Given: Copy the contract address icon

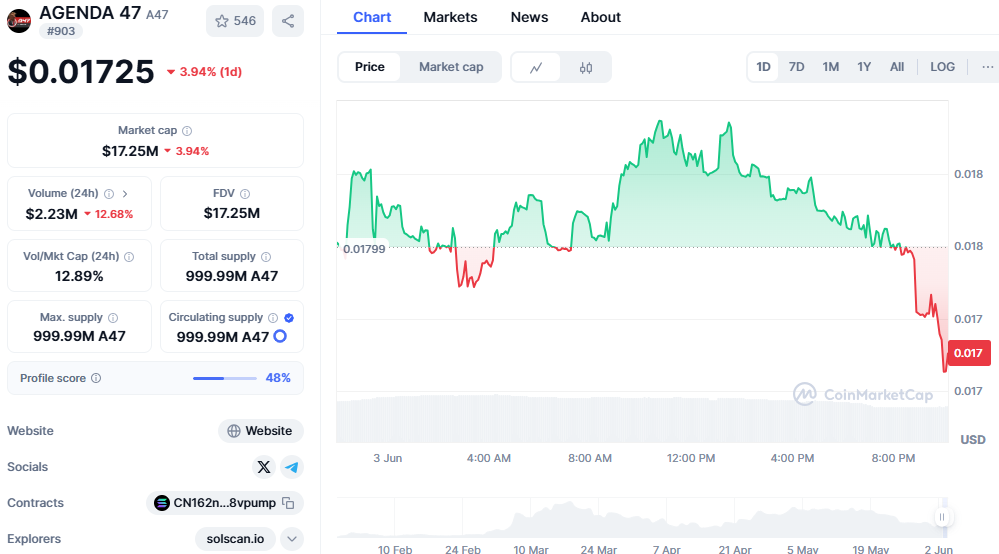Looking at the screenshot, I should click(x=288, y=503).
